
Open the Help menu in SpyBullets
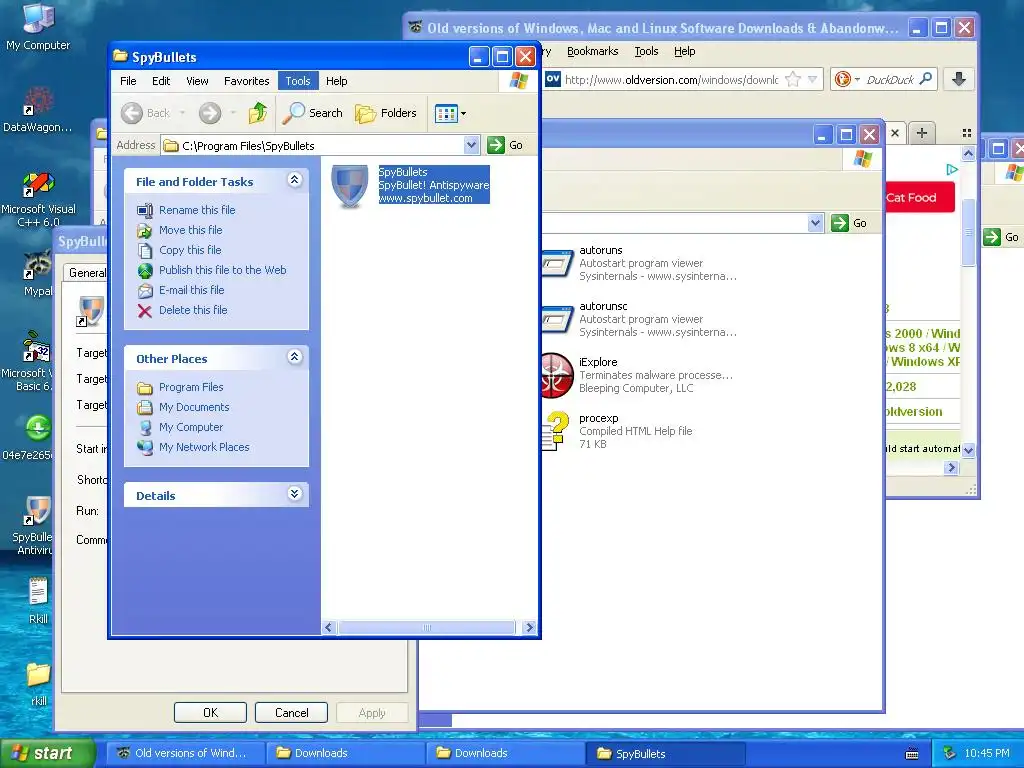point(336,81)
